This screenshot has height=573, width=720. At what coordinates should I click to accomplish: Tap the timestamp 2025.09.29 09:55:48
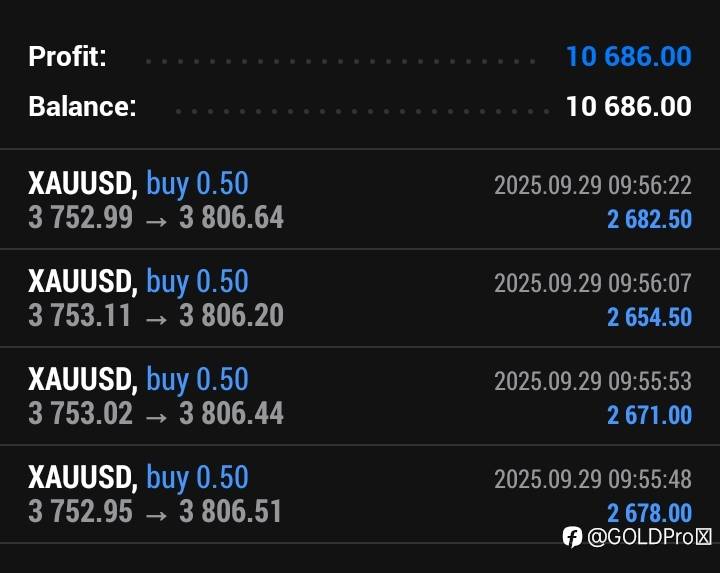pyautogui.click(x=592, y=479)
